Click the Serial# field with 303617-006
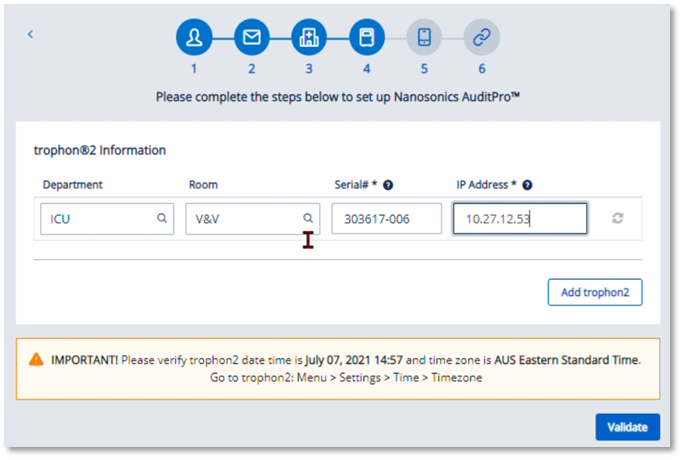Viewport: 683px width, 460px height. [x=386, y=219]
